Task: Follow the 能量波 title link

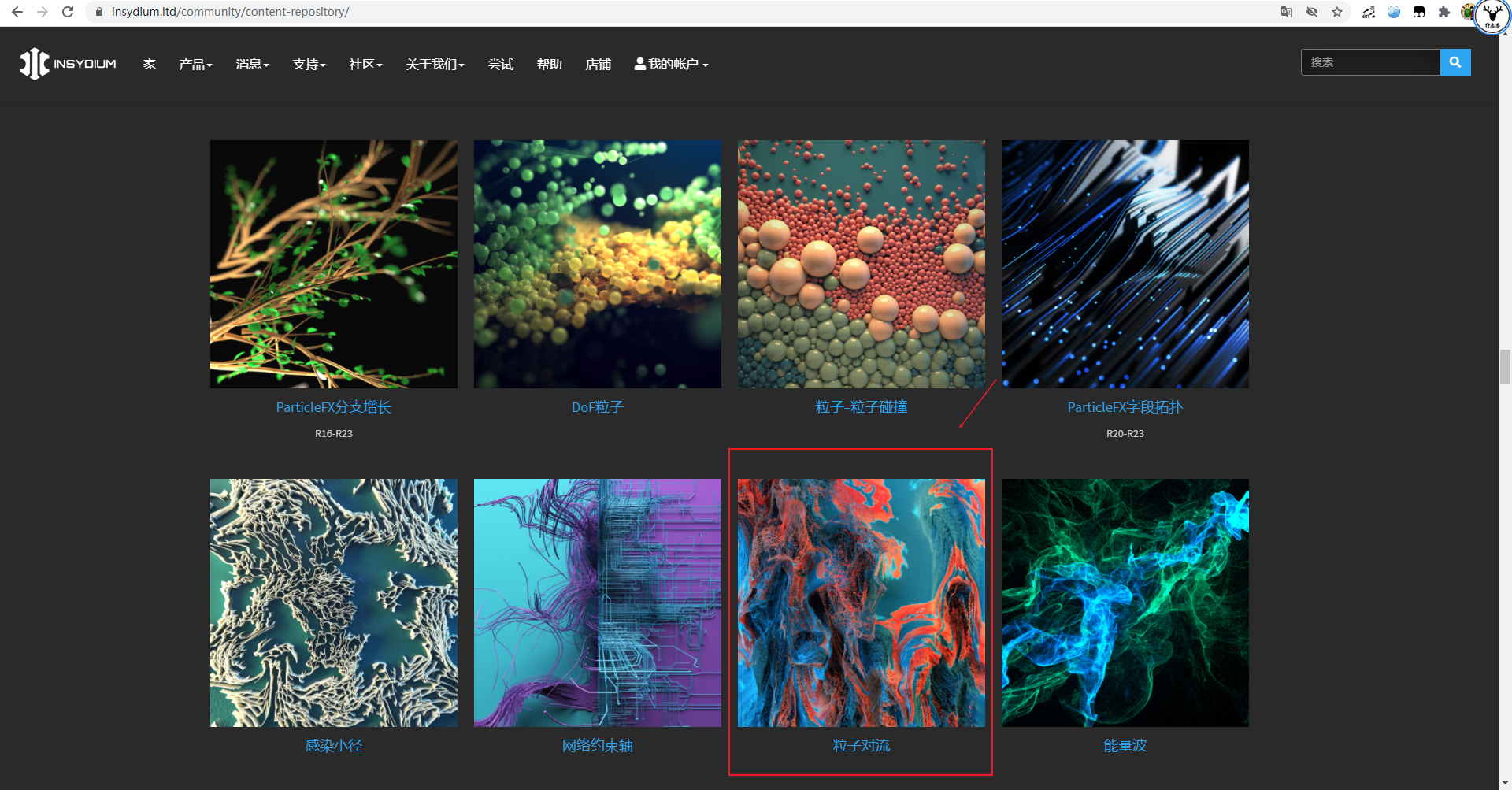Action: [x=1125, y=746]
